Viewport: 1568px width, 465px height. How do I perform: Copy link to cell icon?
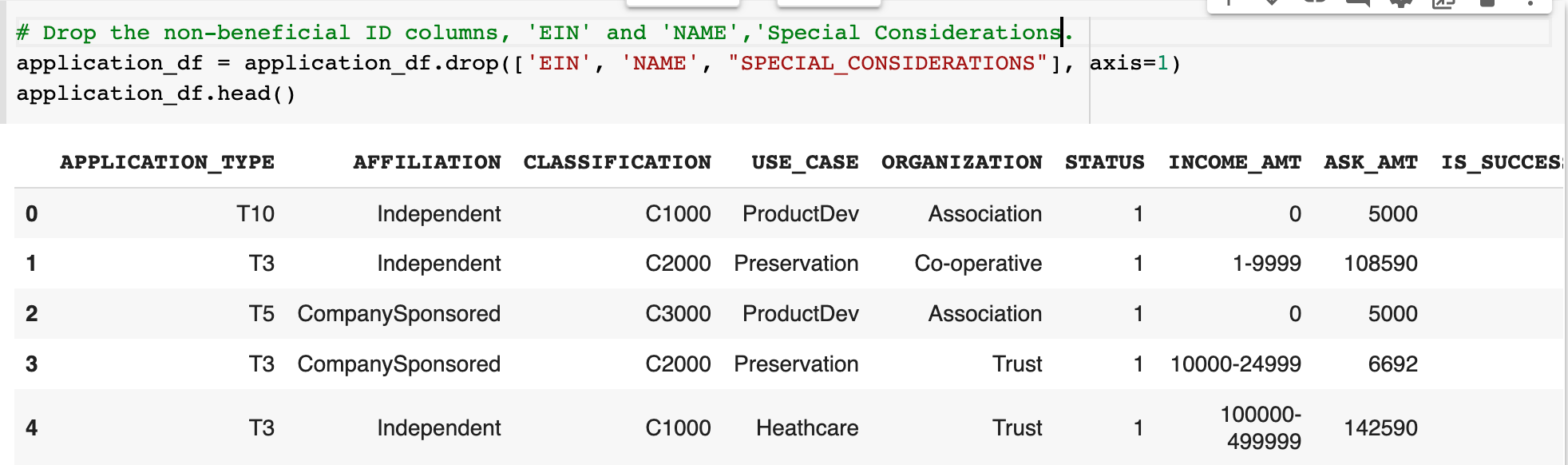coord(1316,2)
